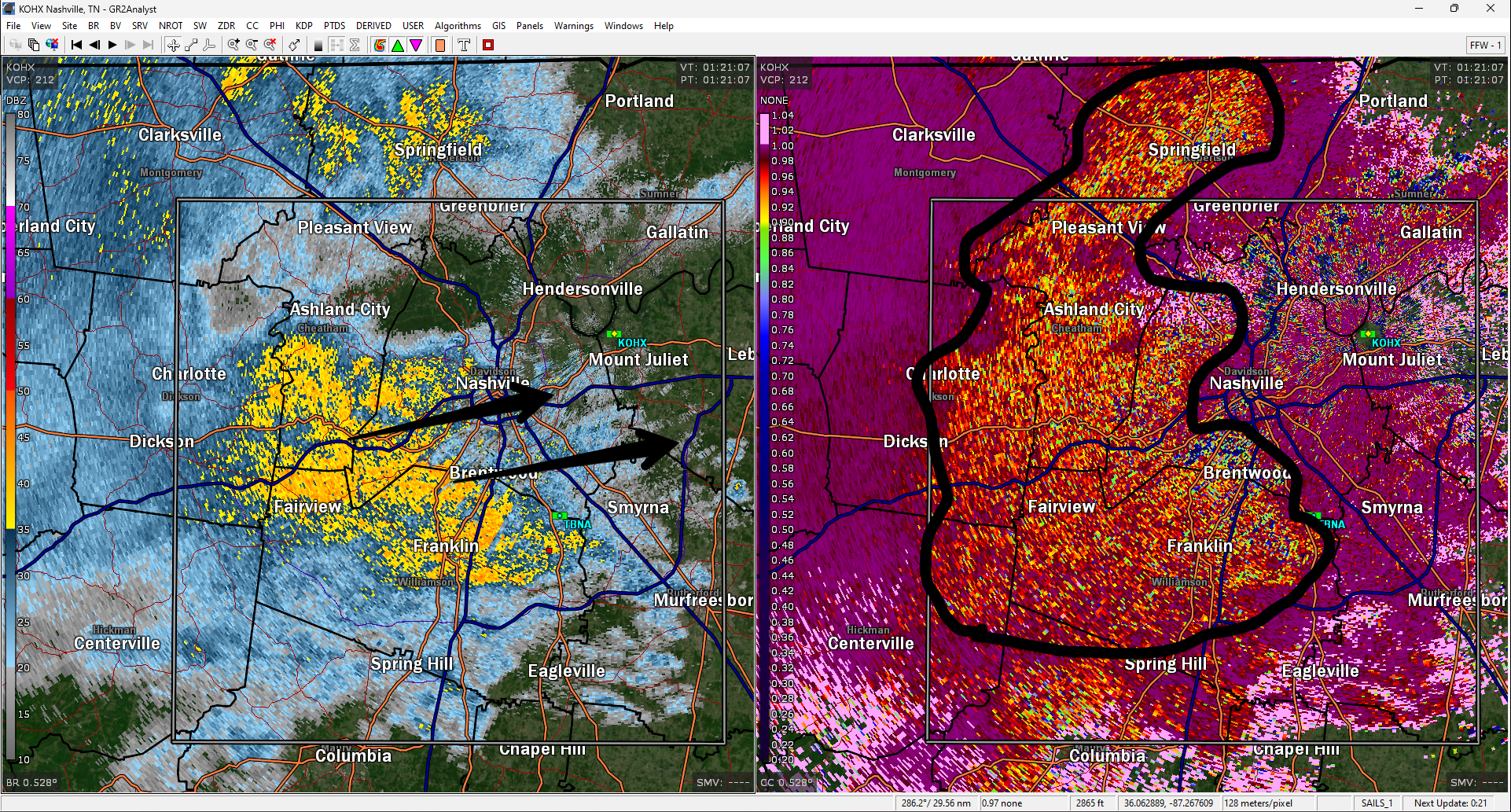Image resolution: width=1511 pixels, height=812 pixels.
Task: Toggle the magenta inverted triangle overlay
Action: (416, 45)
